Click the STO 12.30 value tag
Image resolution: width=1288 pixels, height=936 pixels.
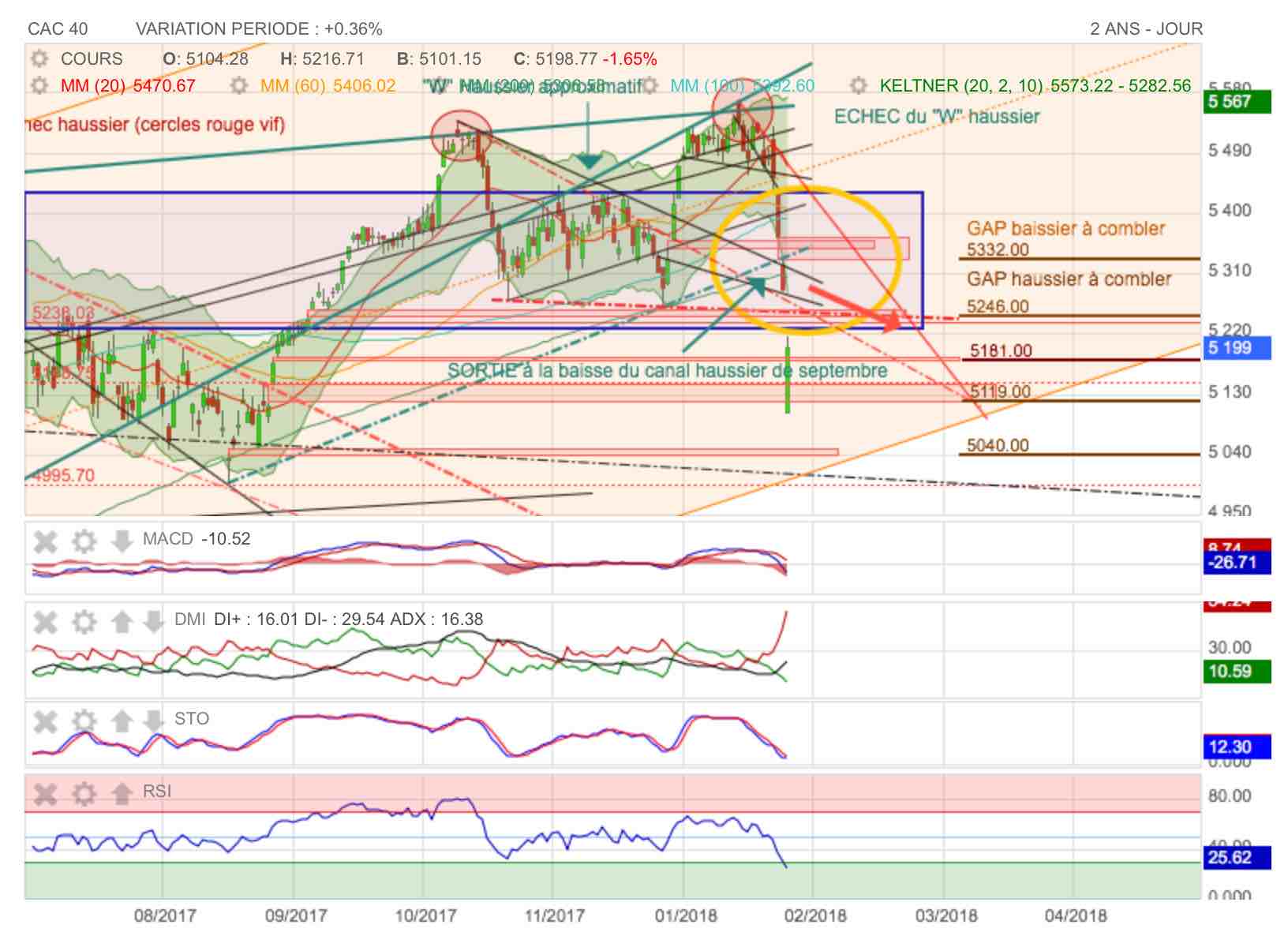pos(1237,747)
